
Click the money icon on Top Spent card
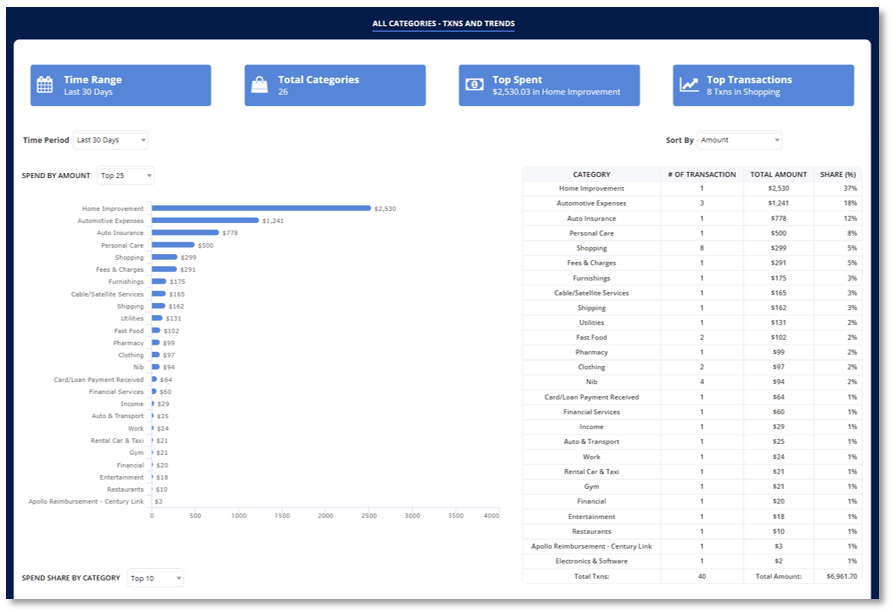(x=474, y=84)
